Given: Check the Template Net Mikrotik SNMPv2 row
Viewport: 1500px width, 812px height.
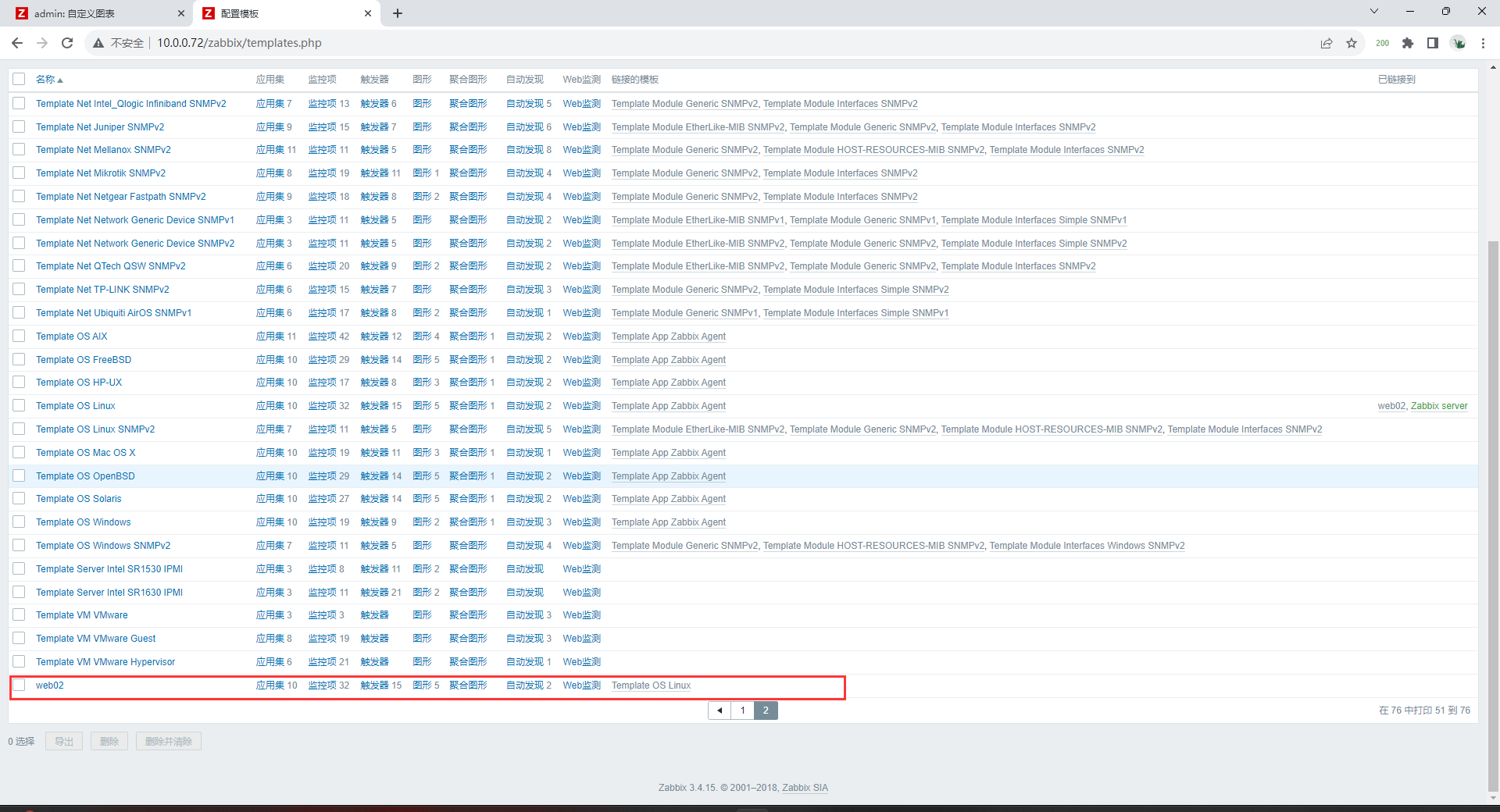Looking at the screenshot, I should click(19, 173).
